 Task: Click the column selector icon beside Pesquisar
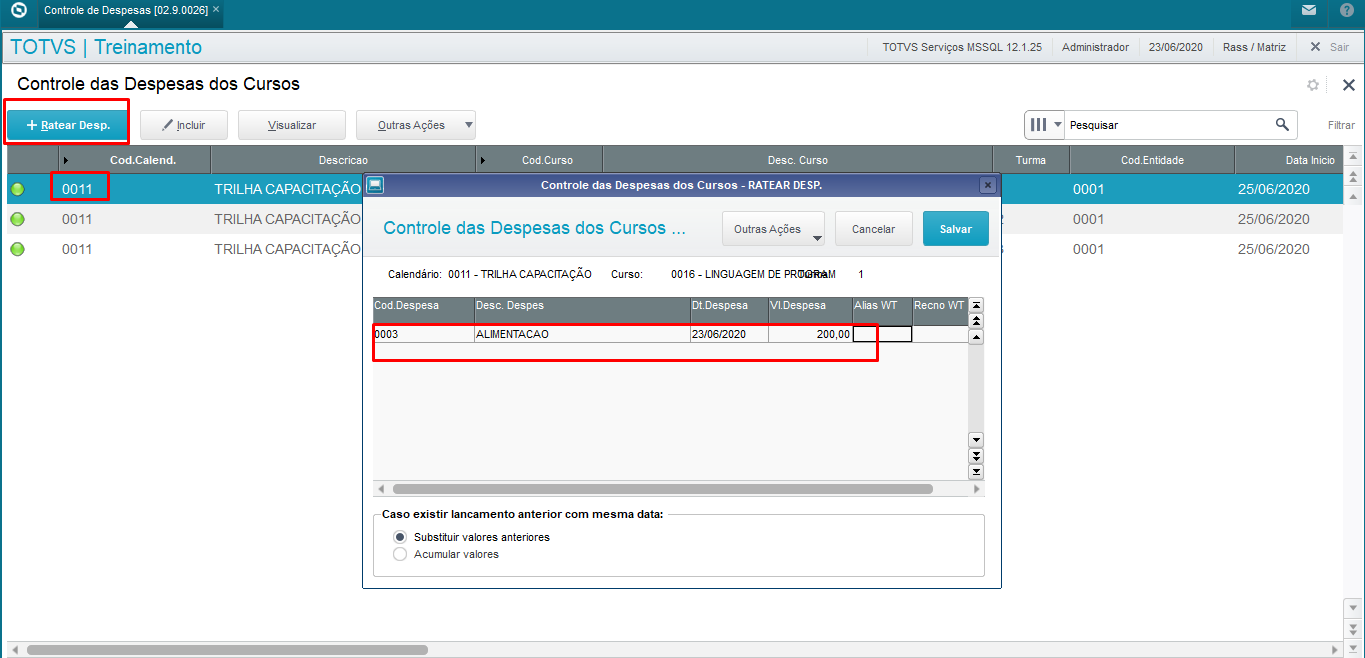(1038, 125)
